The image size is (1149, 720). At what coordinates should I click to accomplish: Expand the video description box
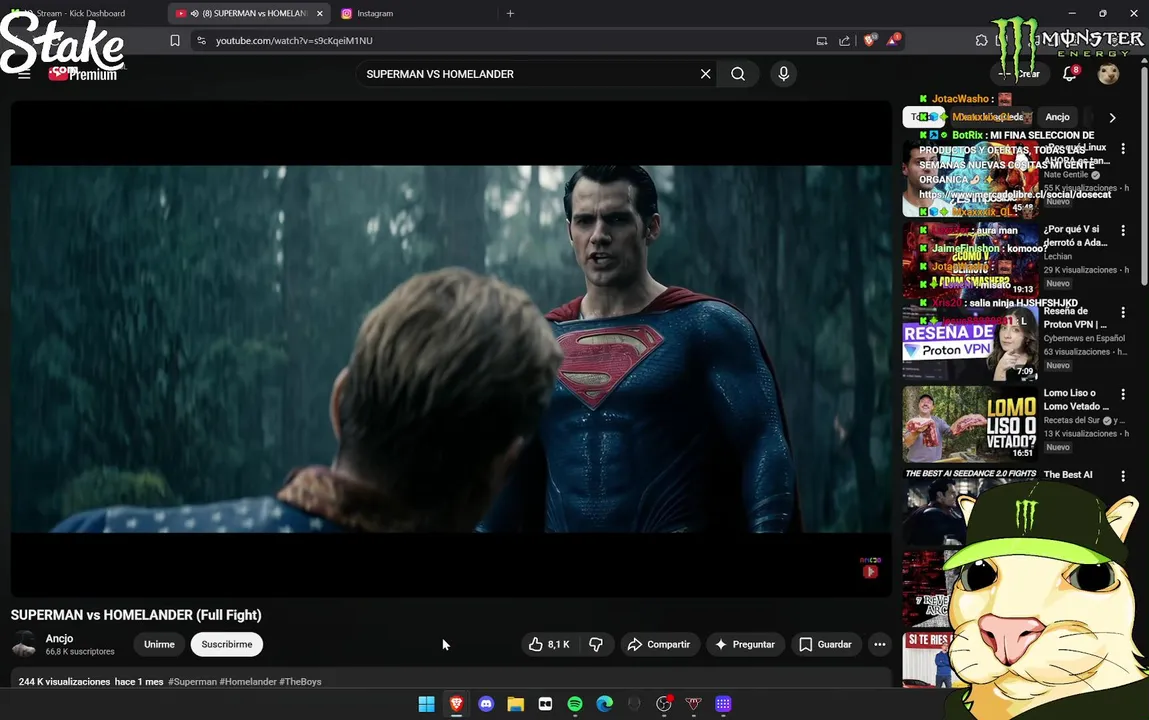click(451, 678)
